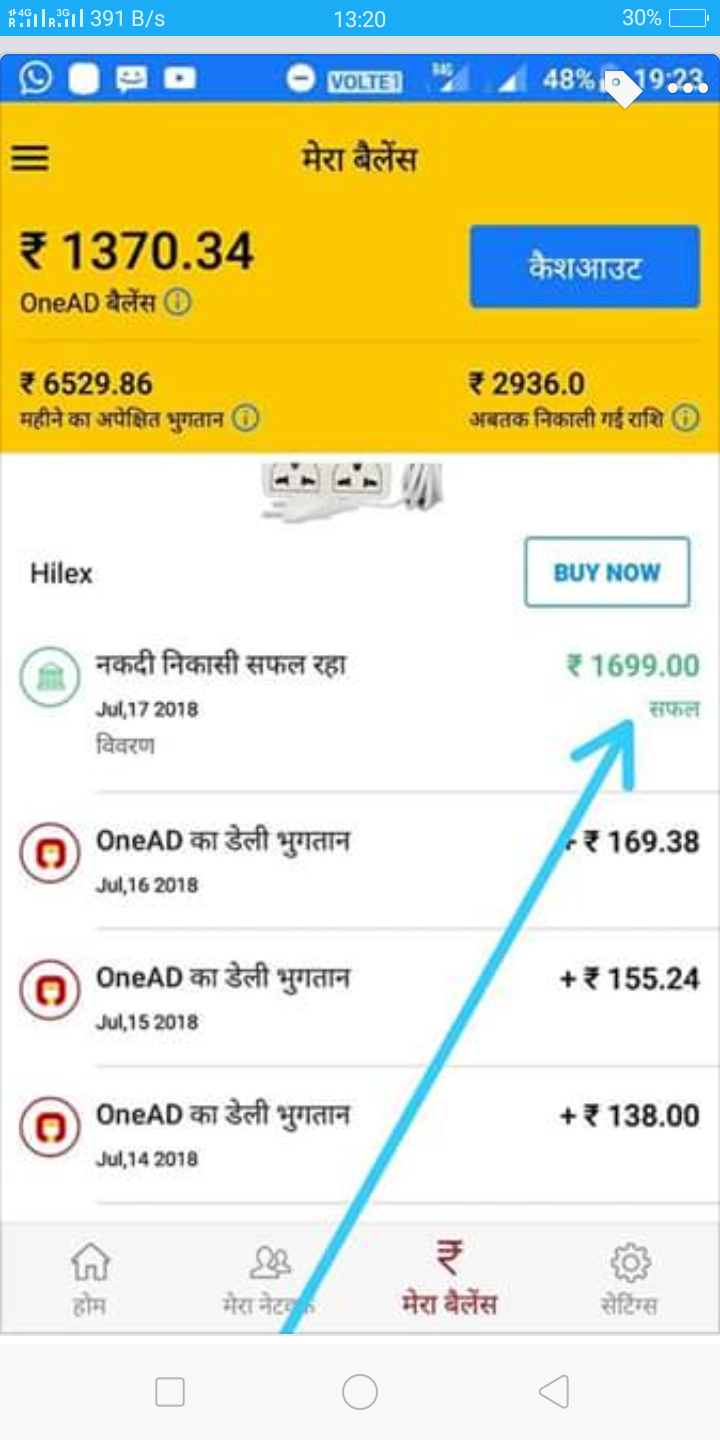Tap the Android home circle button
Screen dimensions: 720x1440
360,1391
